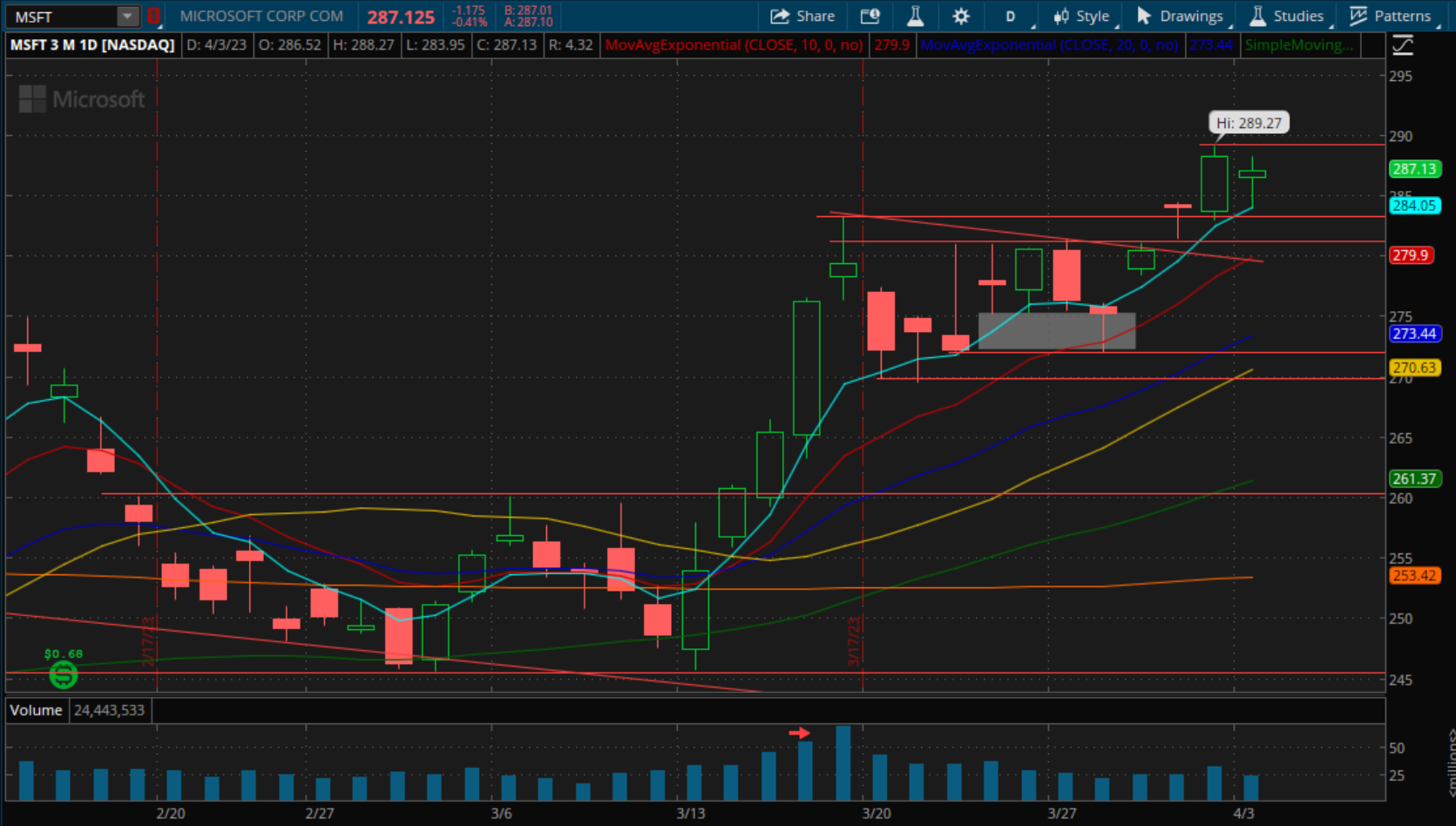1456x826 pixels.
Task: Click the 3/17/23 vertical expiration line label
Action: click(x=854, y=642)
